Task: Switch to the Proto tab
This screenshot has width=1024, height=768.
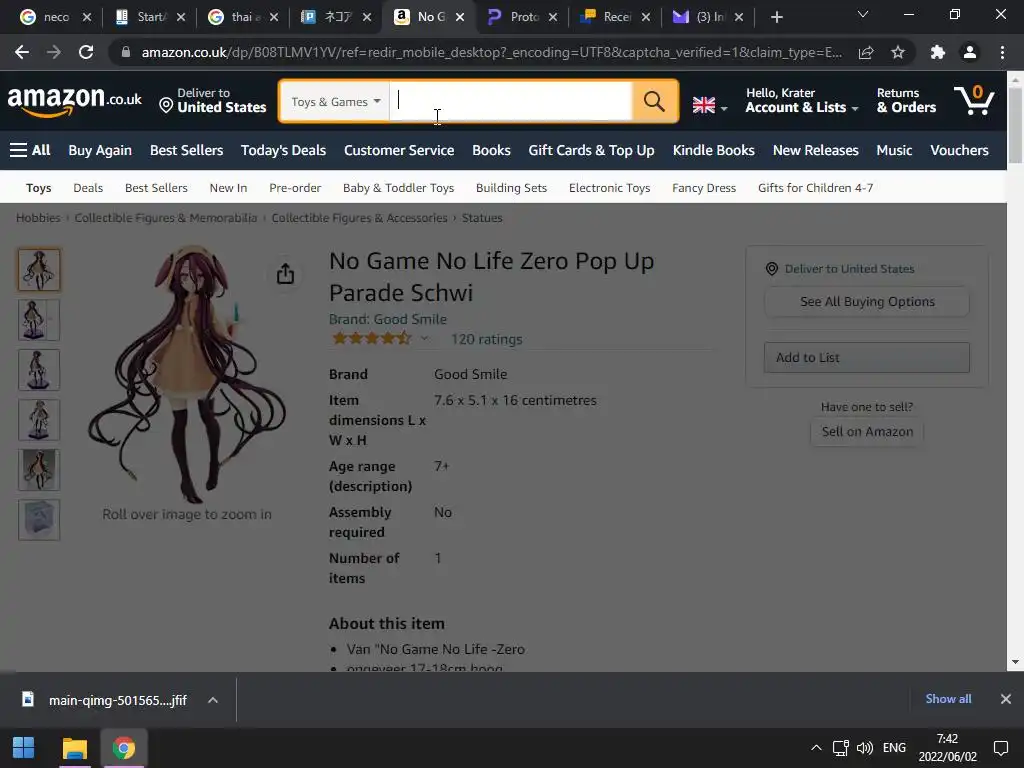Action: click(523, 17)
